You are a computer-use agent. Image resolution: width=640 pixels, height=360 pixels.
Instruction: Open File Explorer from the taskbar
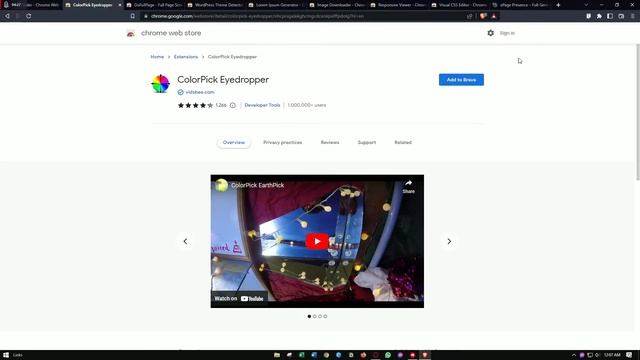(277, 355)
